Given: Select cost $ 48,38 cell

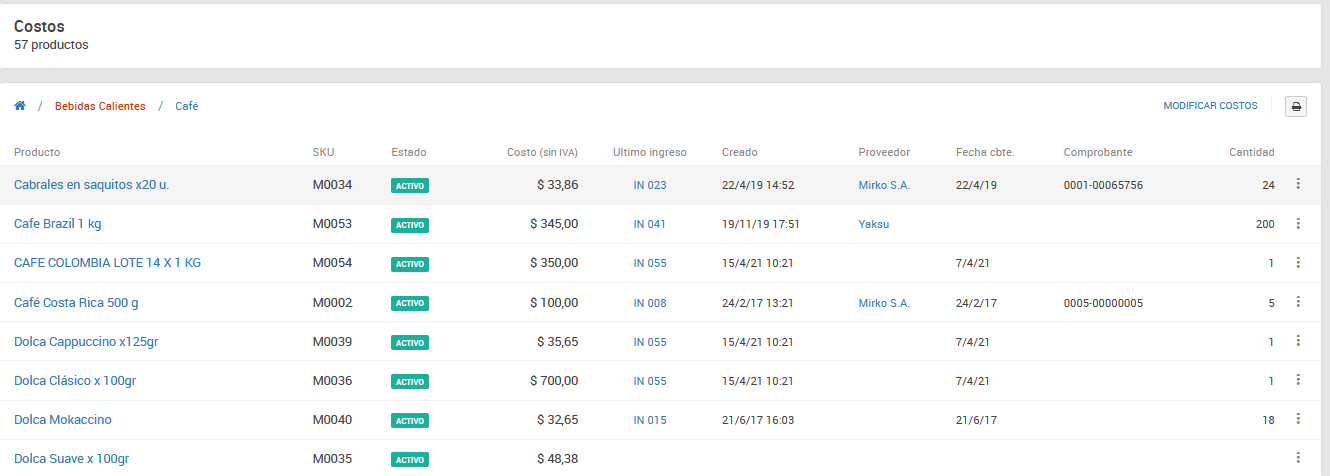Looking at the screenshot, I should [558, 458].
